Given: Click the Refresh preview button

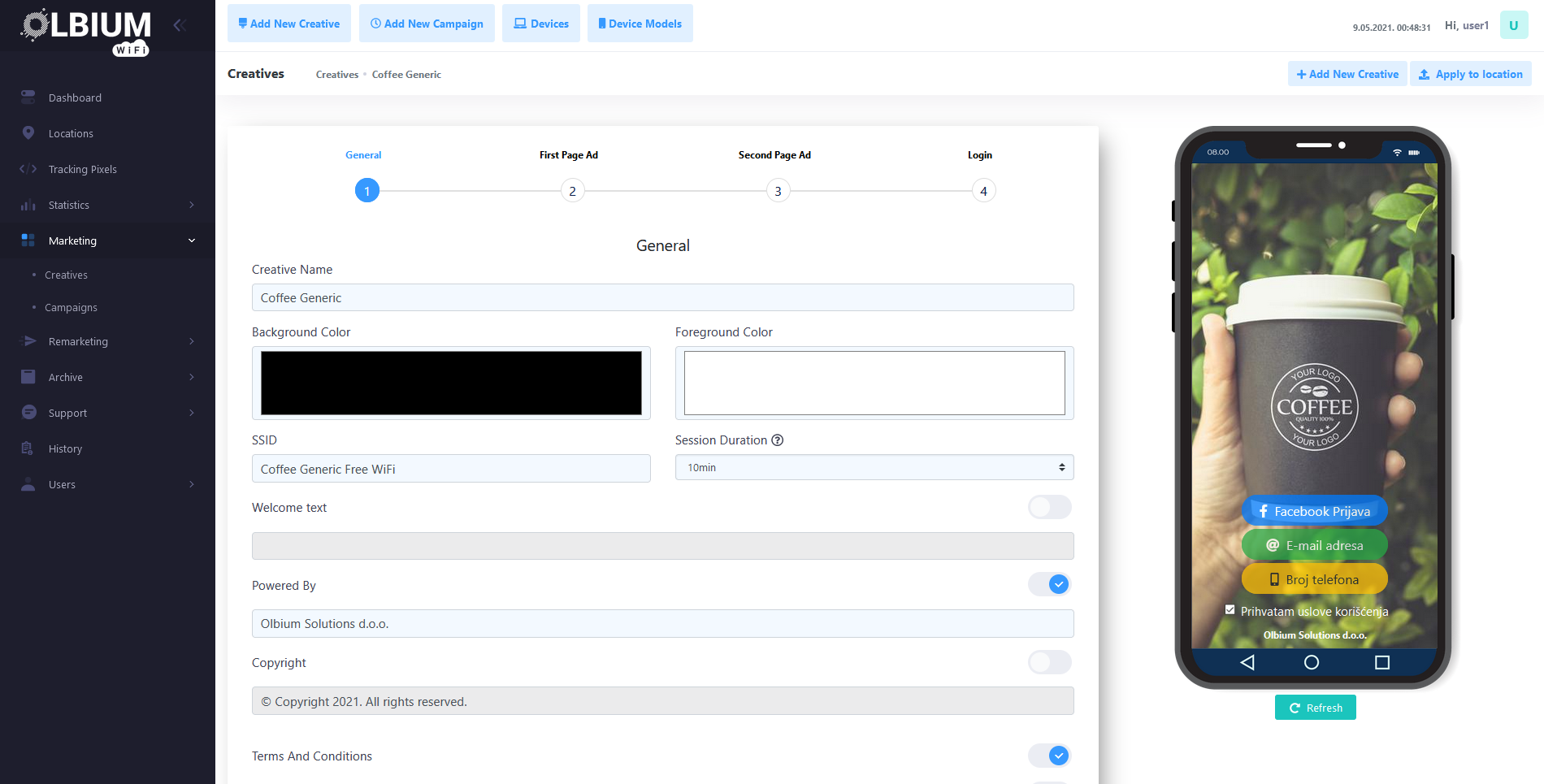Looking at the screenshot, I should tap(1315, 708).
